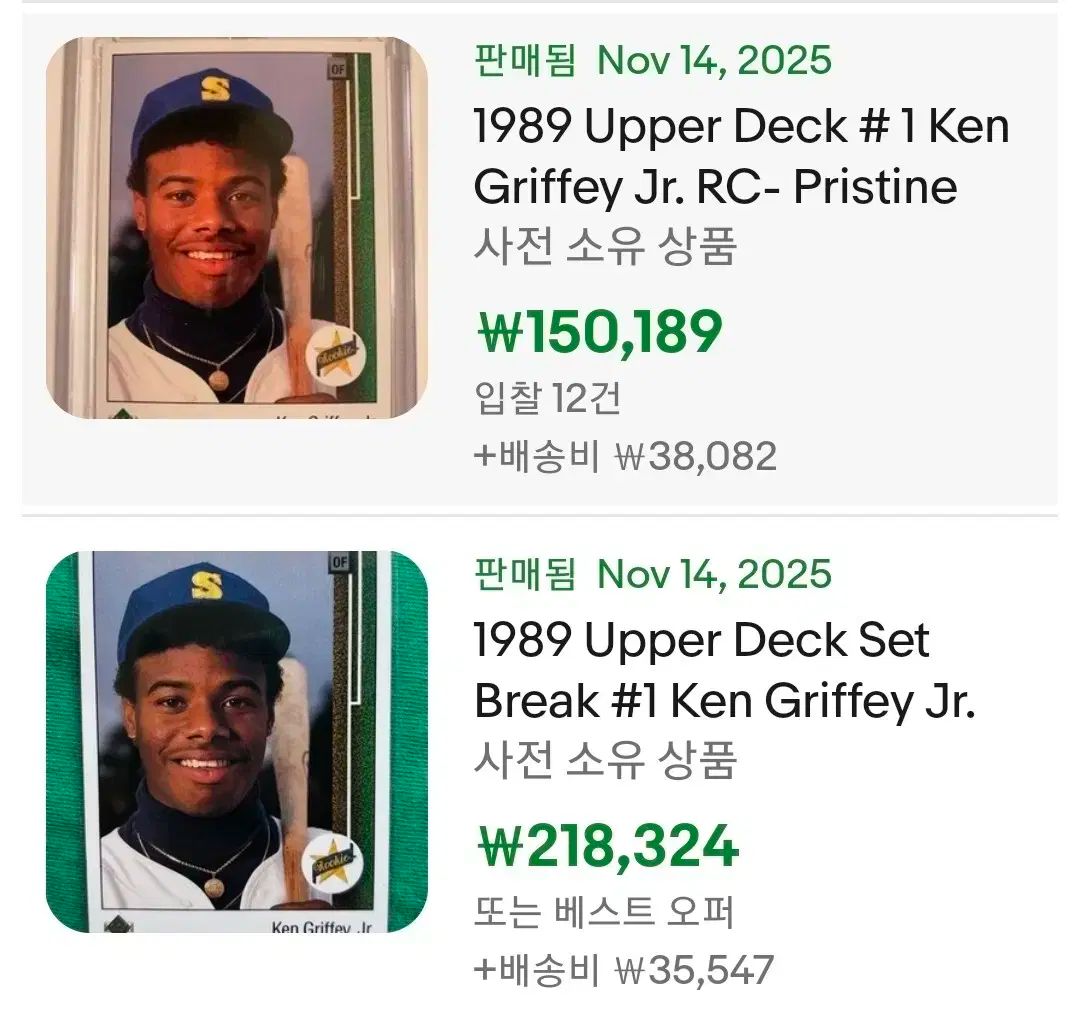This screenshot has height=1022, width=1080.
Task: Click second listing's '사전 소유 상품' condition text
Action: (x=604, y=760)
